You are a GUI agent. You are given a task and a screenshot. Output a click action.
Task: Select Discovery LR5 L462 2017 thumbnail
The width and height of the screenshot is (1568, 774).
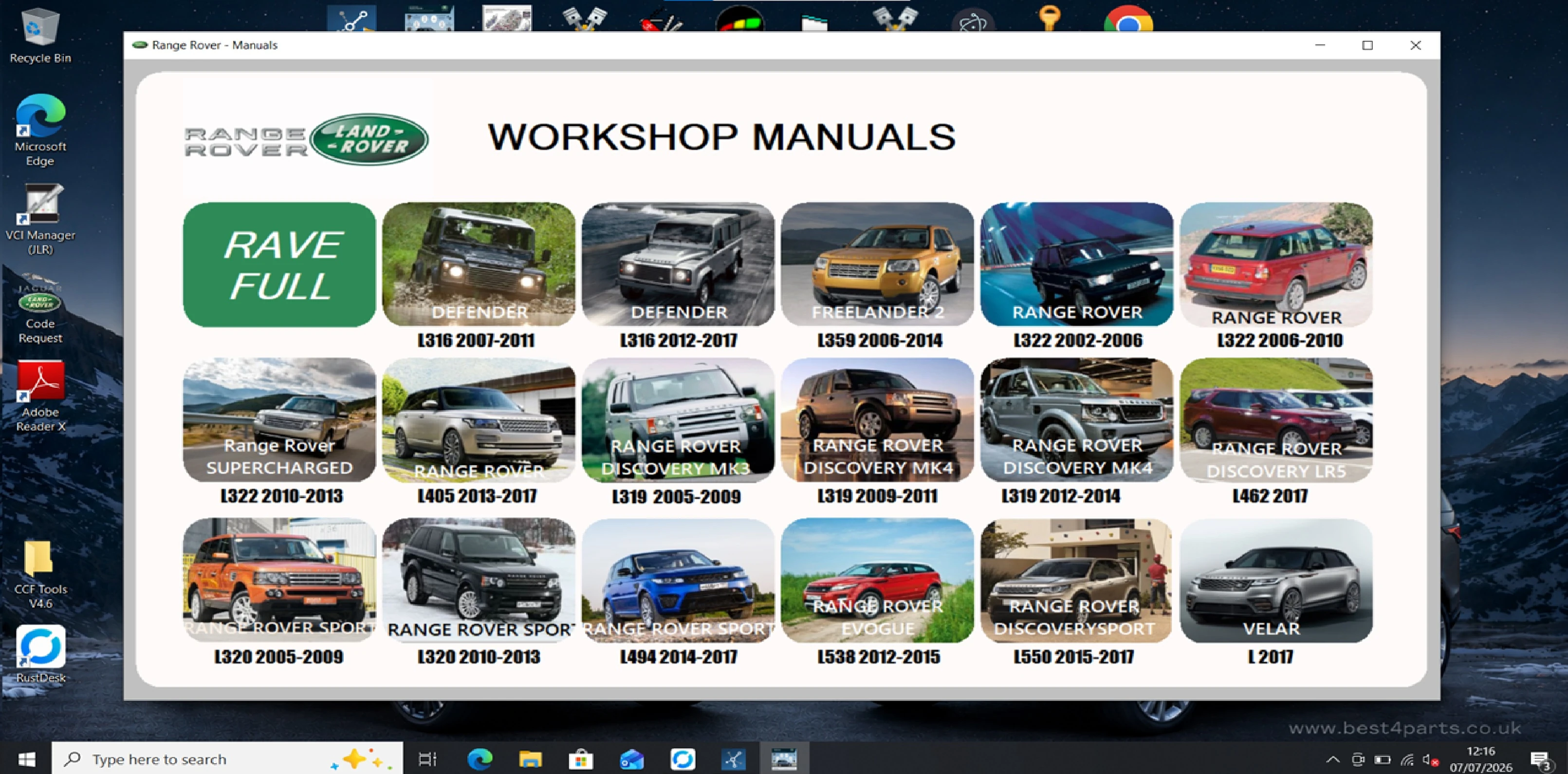coord(1276,420)
